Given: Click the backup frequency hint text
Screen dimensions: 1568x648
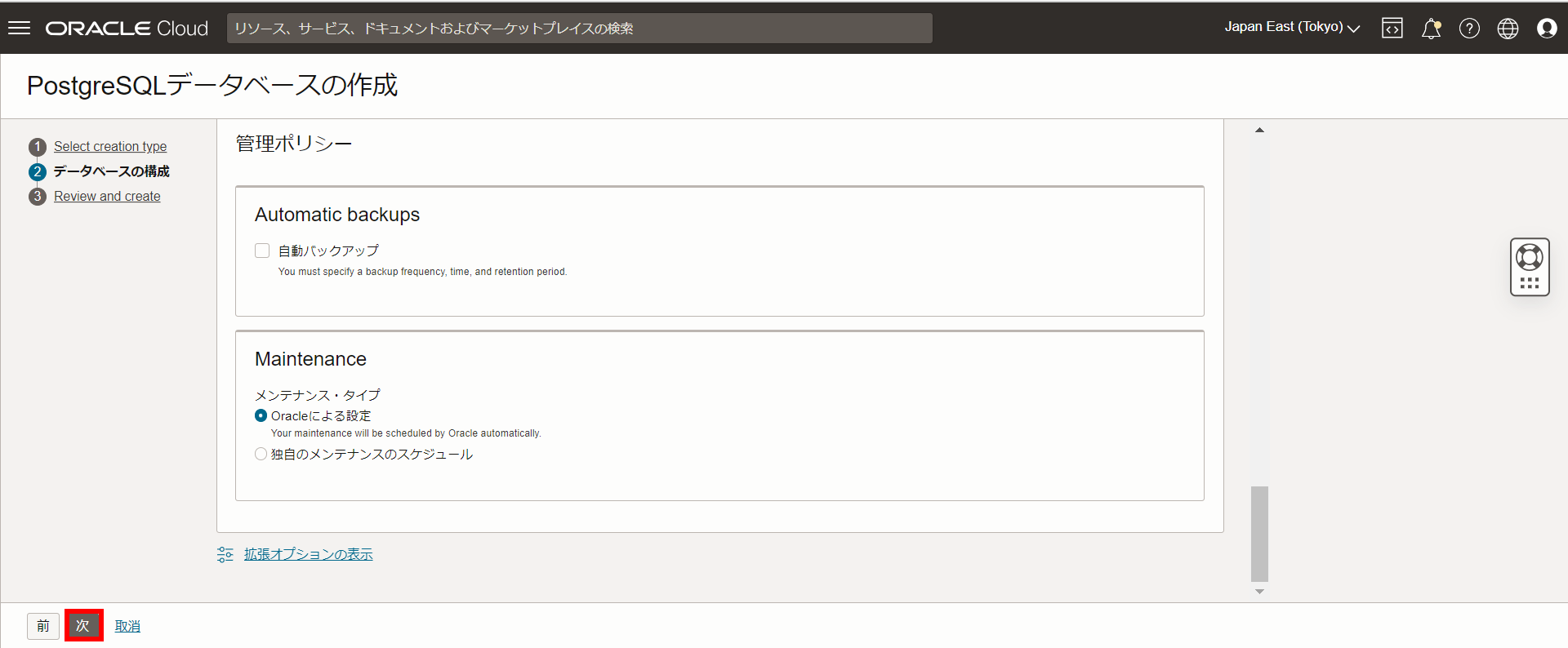Looking at the screenshot, I should click(422, 272).
